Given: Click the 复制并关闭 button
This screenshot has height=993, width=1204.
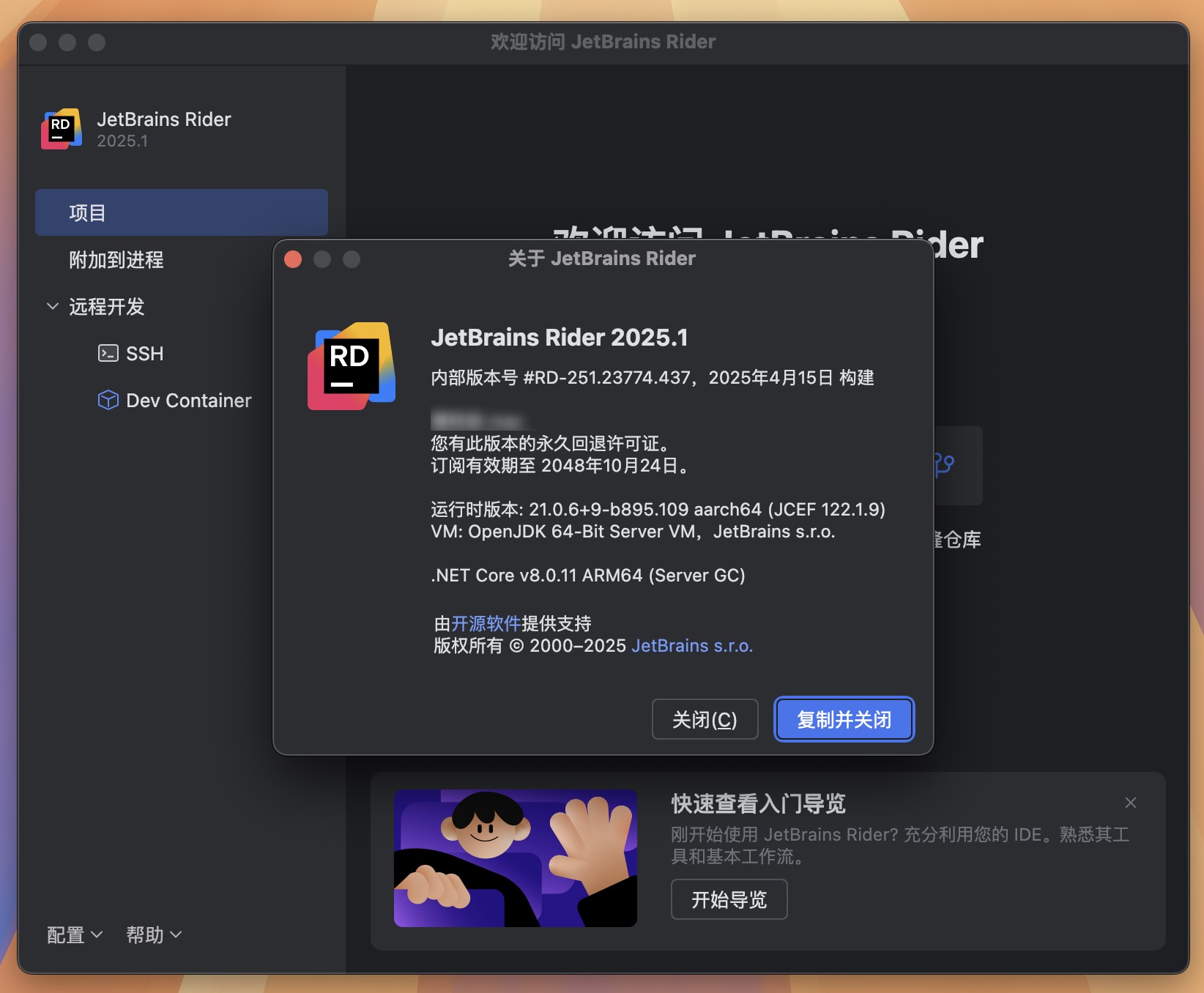Looking at the screenshot, I should [x=844, y=719].
